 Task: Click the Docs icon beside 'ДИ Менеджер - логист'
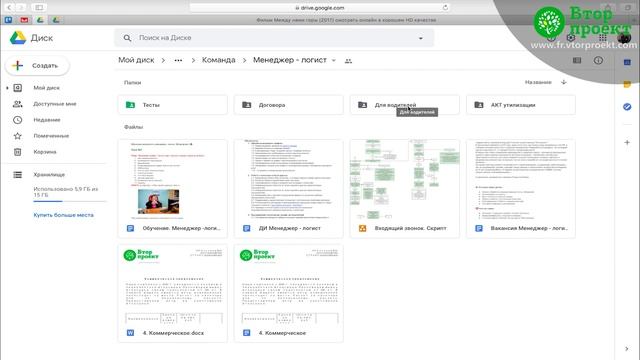[247, 228]
